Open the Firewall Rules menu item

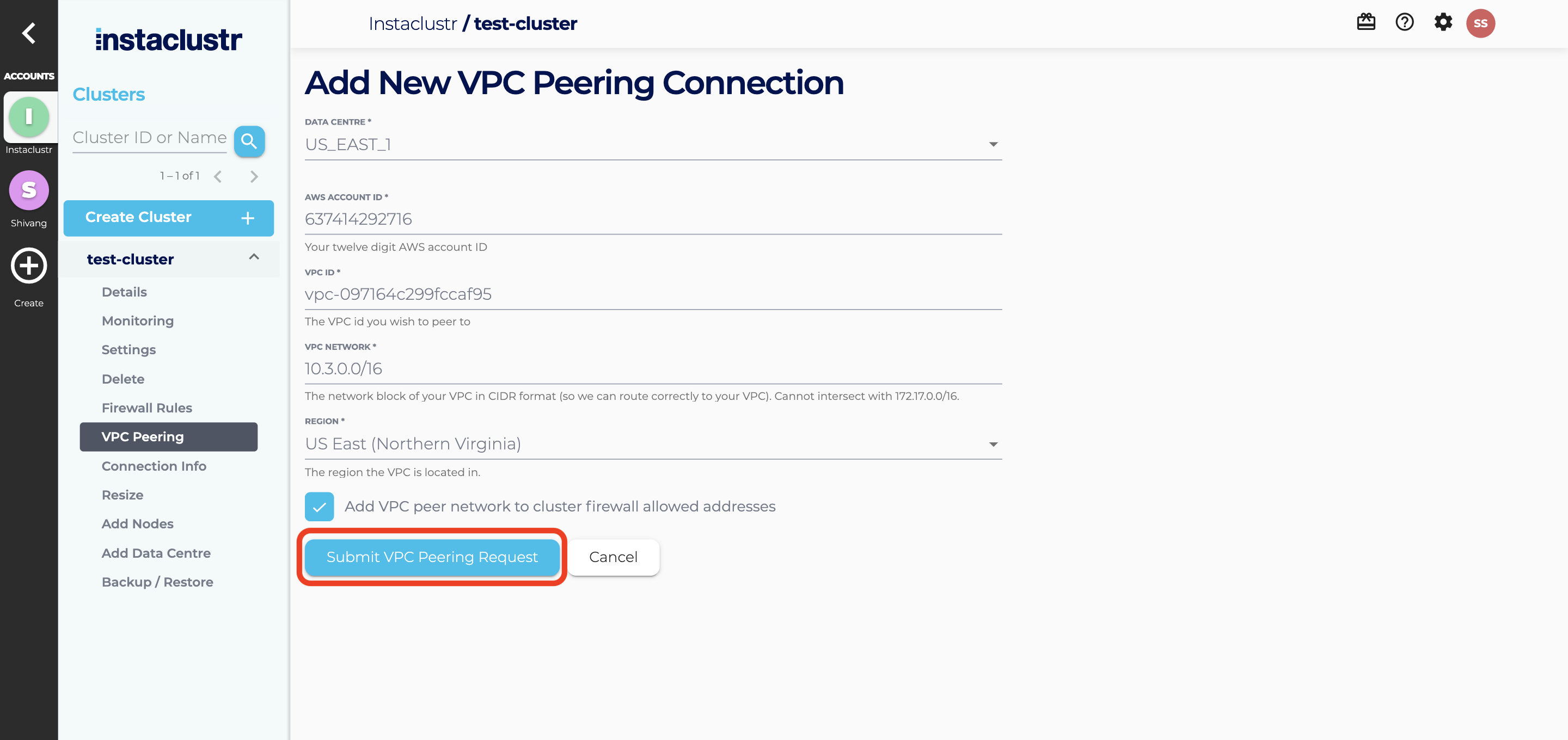point(146,408)
